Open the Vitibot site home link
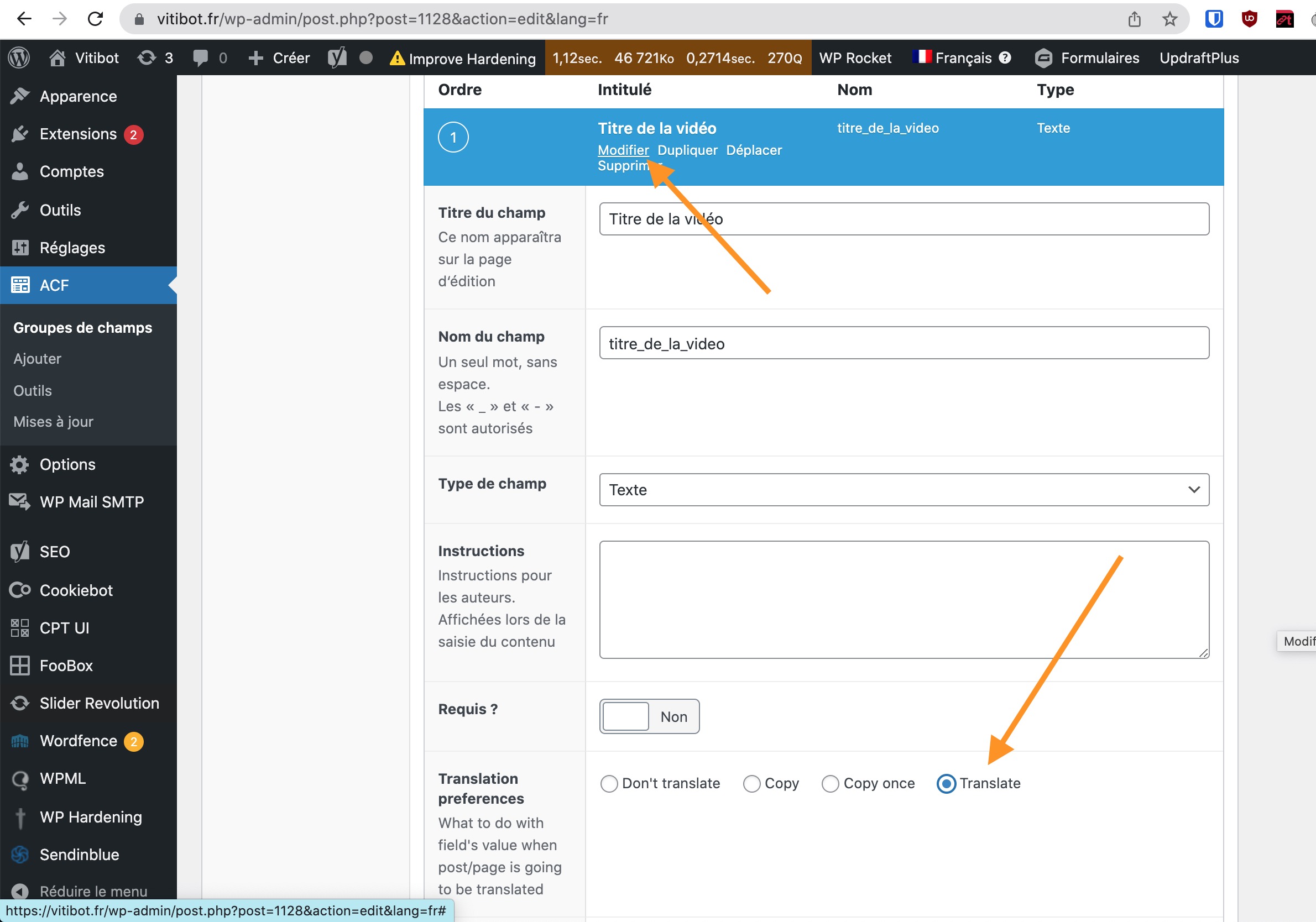 tap(84, 57)
